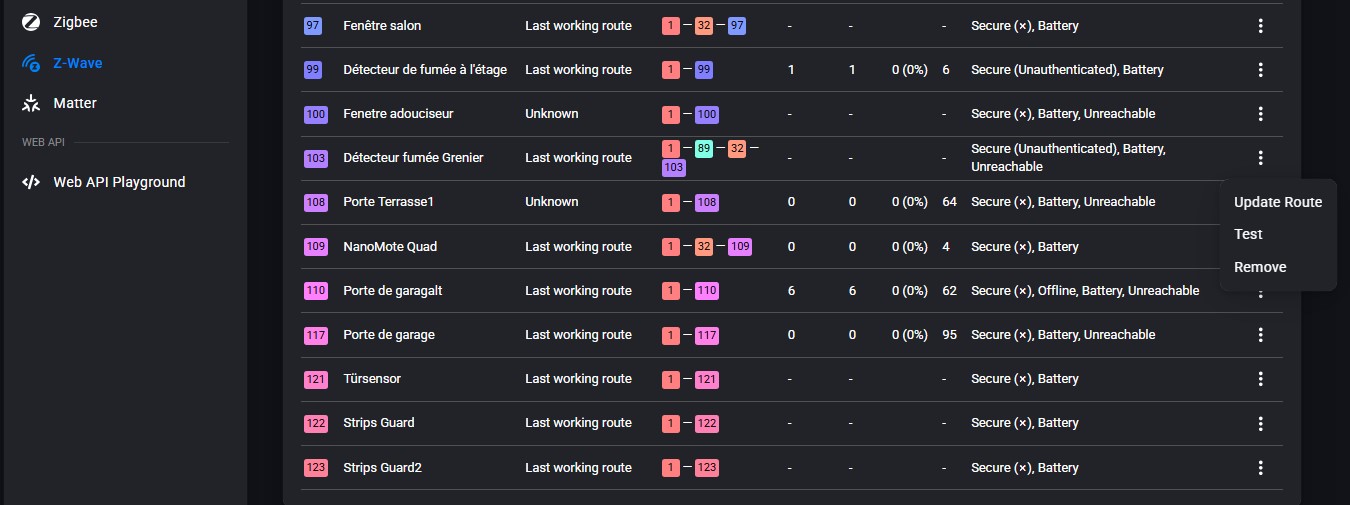The height and width of the screenshot is (505, 1350).
Task: Choose Update Route in the context menu
Action: point(1277,202)
